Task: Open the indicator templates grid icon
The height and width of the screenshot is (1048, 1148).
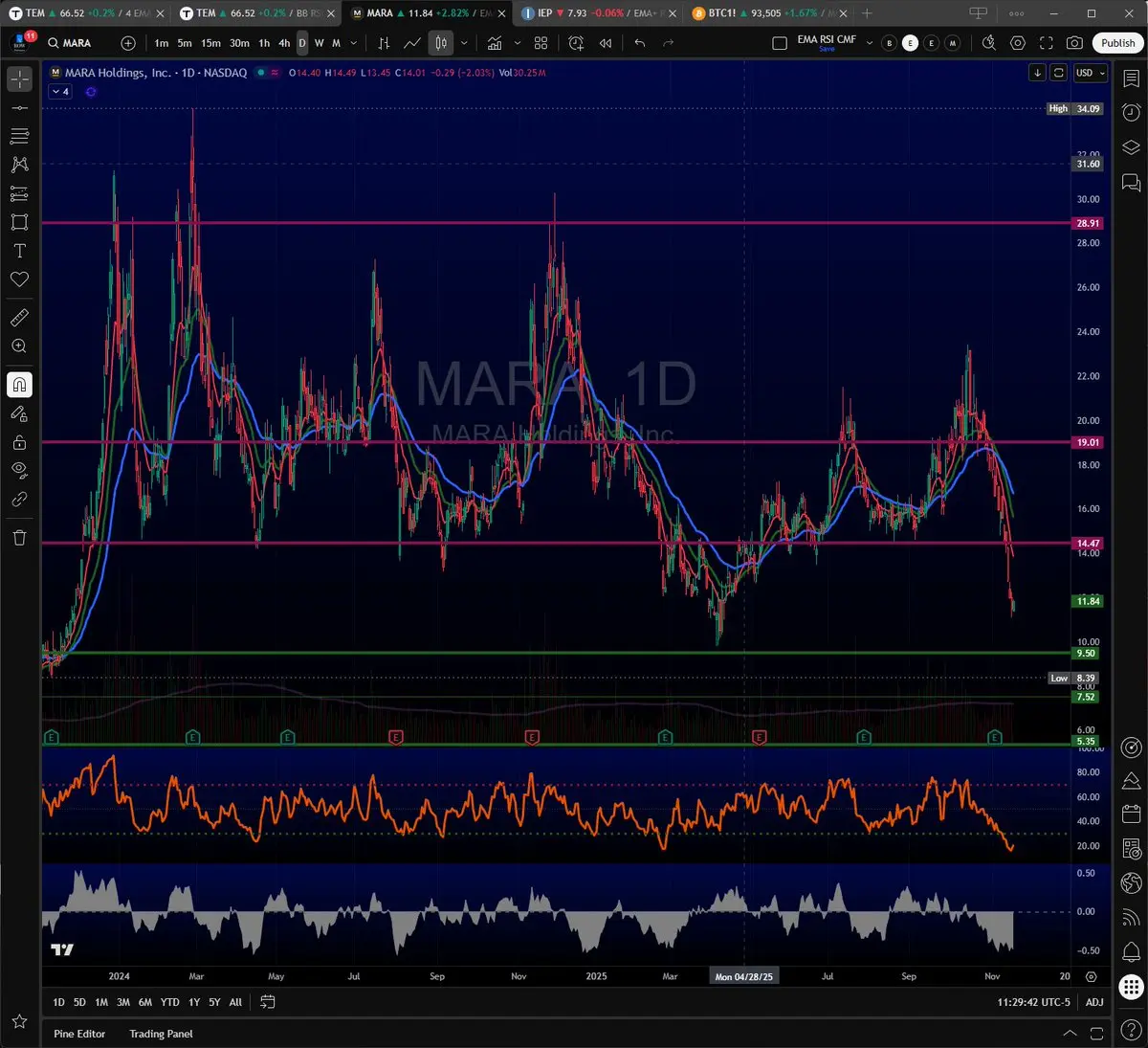Action: click(x=541, y=43)
